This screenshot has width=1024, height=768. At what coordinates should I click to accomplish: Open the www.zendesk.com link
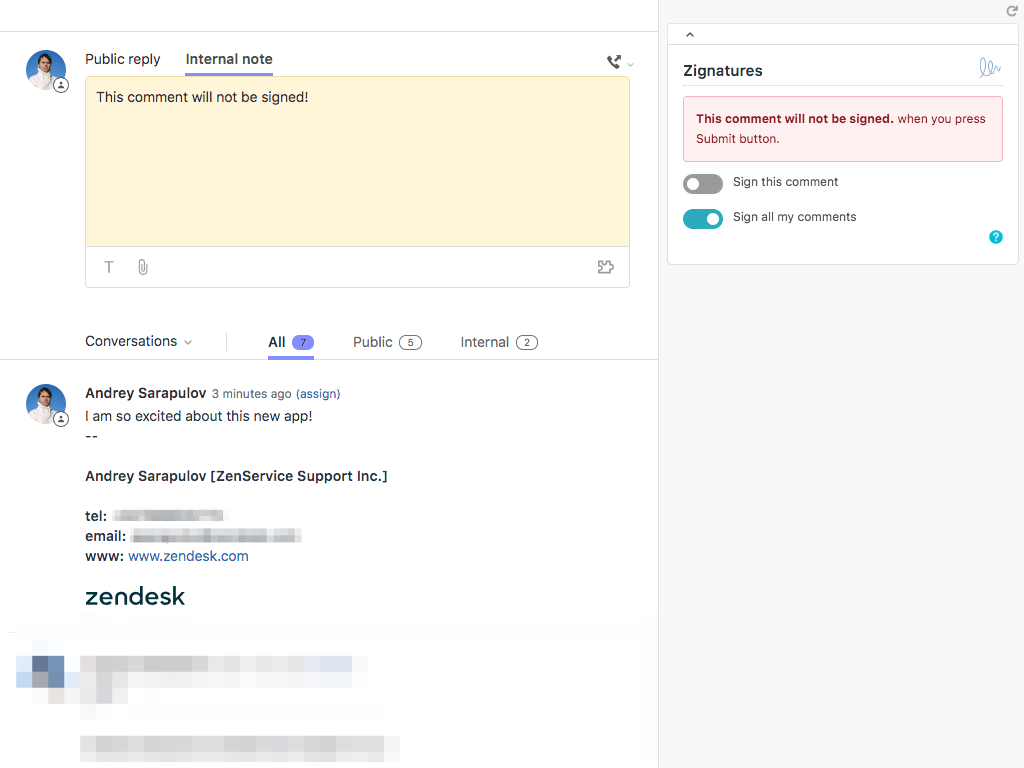click(x=188, y=556)
